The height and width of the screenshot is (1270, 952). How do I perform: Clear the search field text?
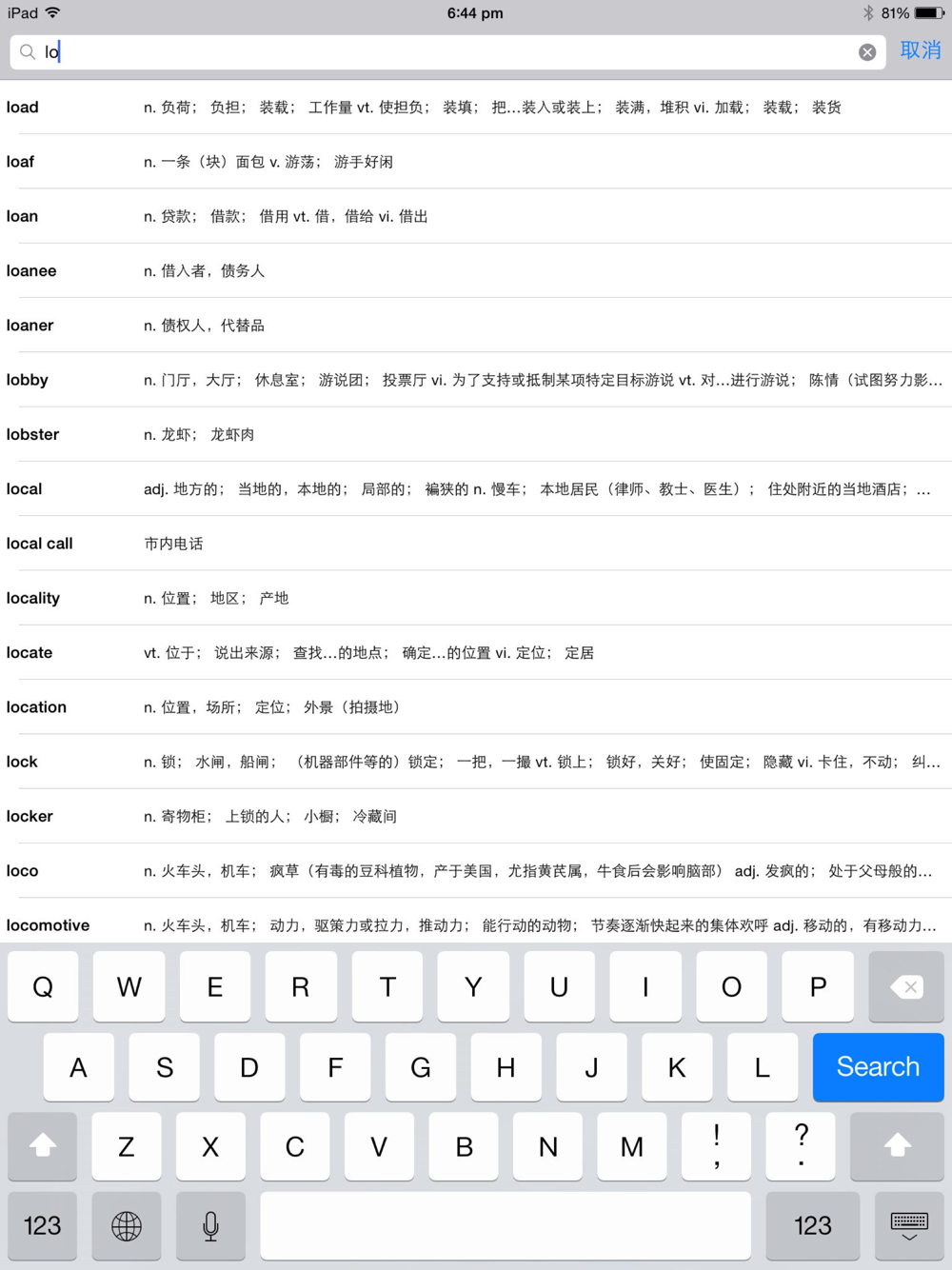pyautogui.click(x=867, y=52)
